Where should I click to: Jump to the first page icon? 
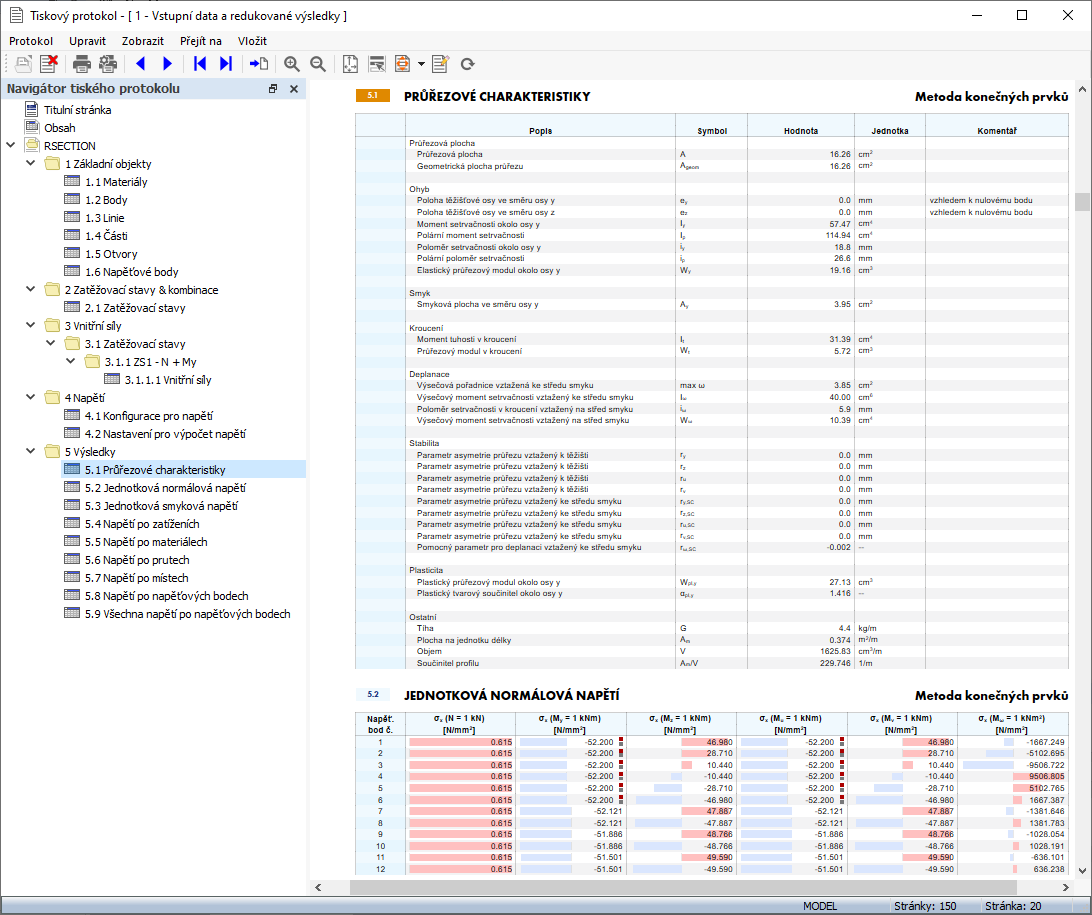click(x=200, y=64)
